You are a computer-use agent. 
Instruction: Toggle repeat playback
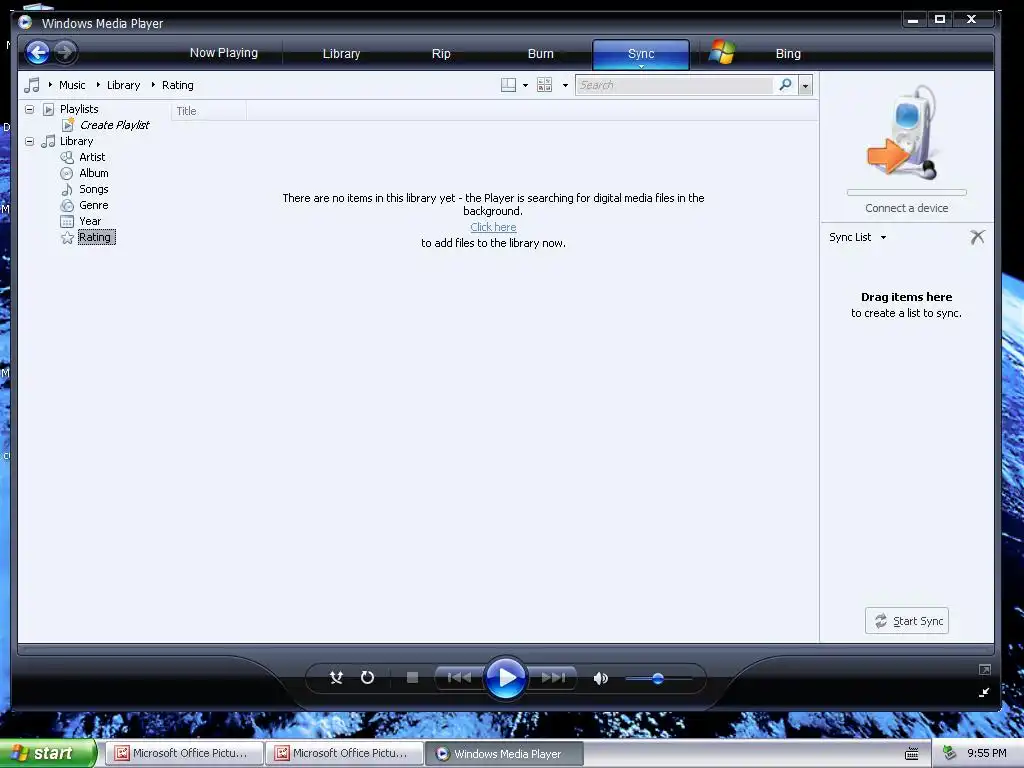[x=368, y=678]
